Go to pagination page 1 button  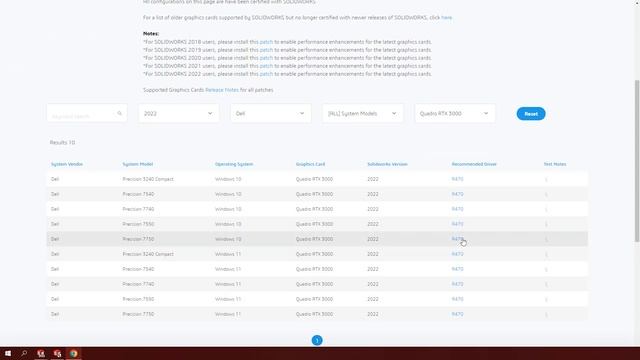(317, 340)
